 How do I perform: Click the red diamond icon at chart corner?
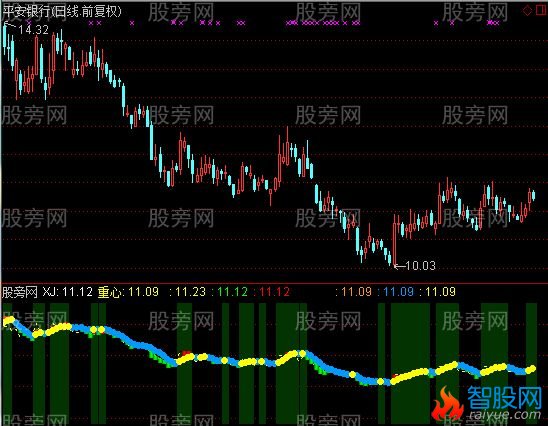[527, 10]
